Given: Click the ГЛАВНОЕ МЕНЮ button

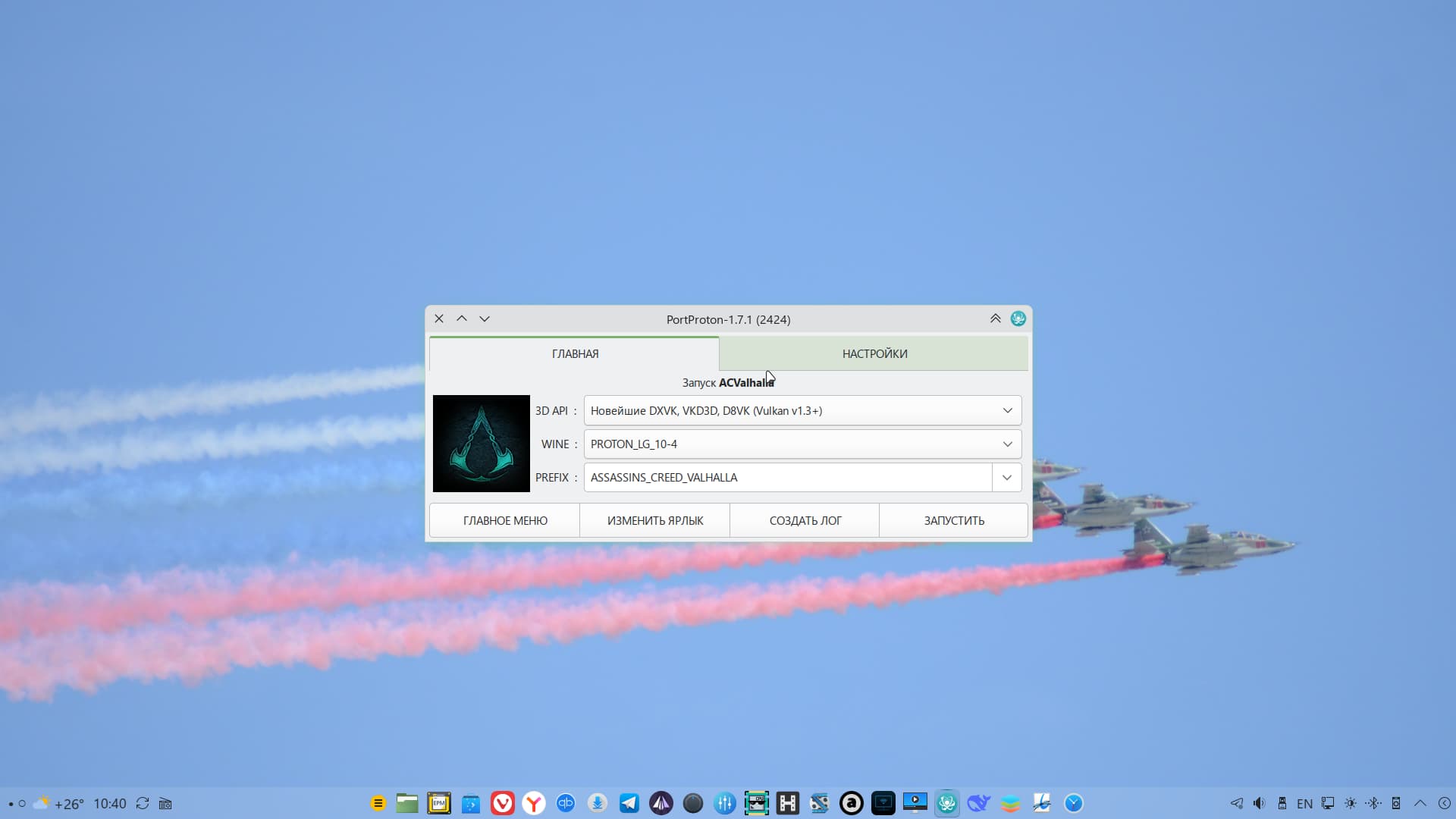Looking at the screenshot, I should click(x=505, y=520).
